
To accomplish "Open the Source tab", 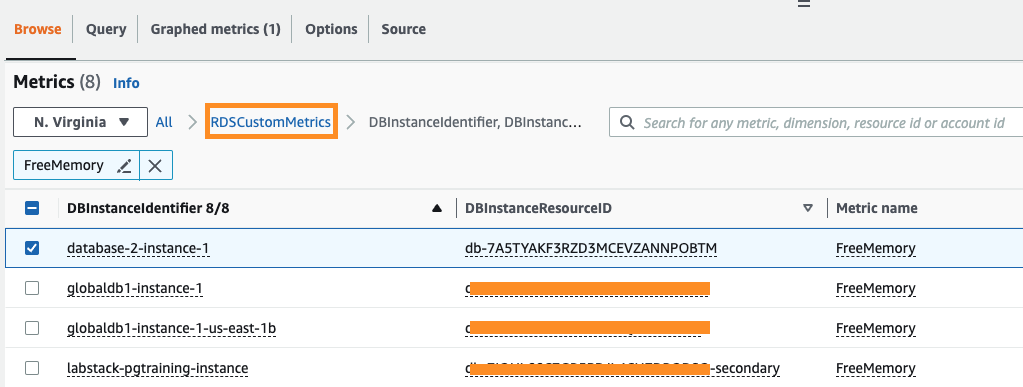I will coord(404,29).
